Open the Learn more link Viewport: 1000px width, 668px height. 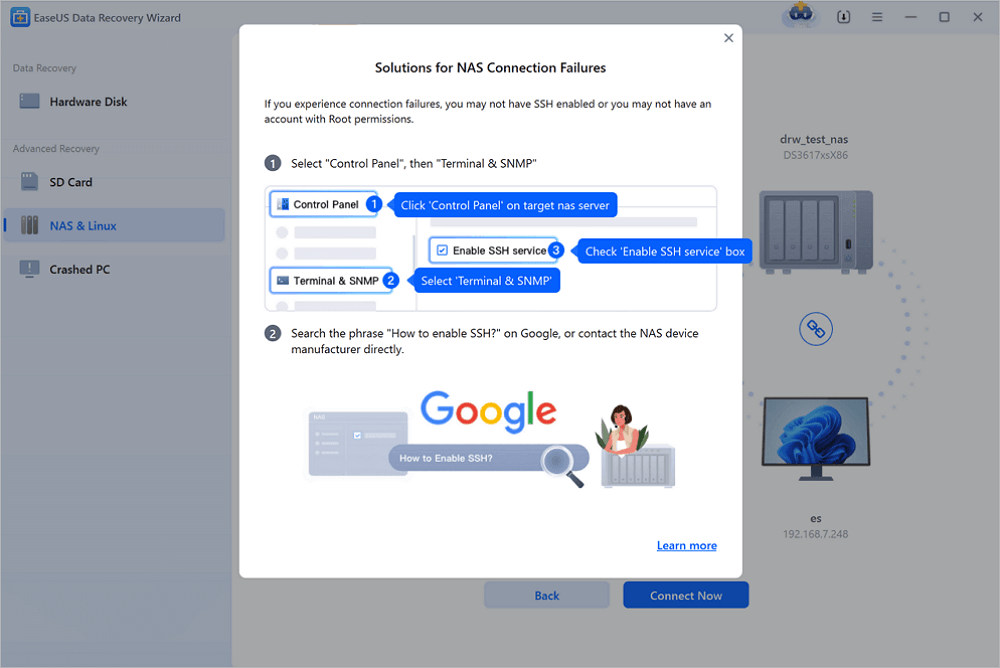tap(687, 546)
